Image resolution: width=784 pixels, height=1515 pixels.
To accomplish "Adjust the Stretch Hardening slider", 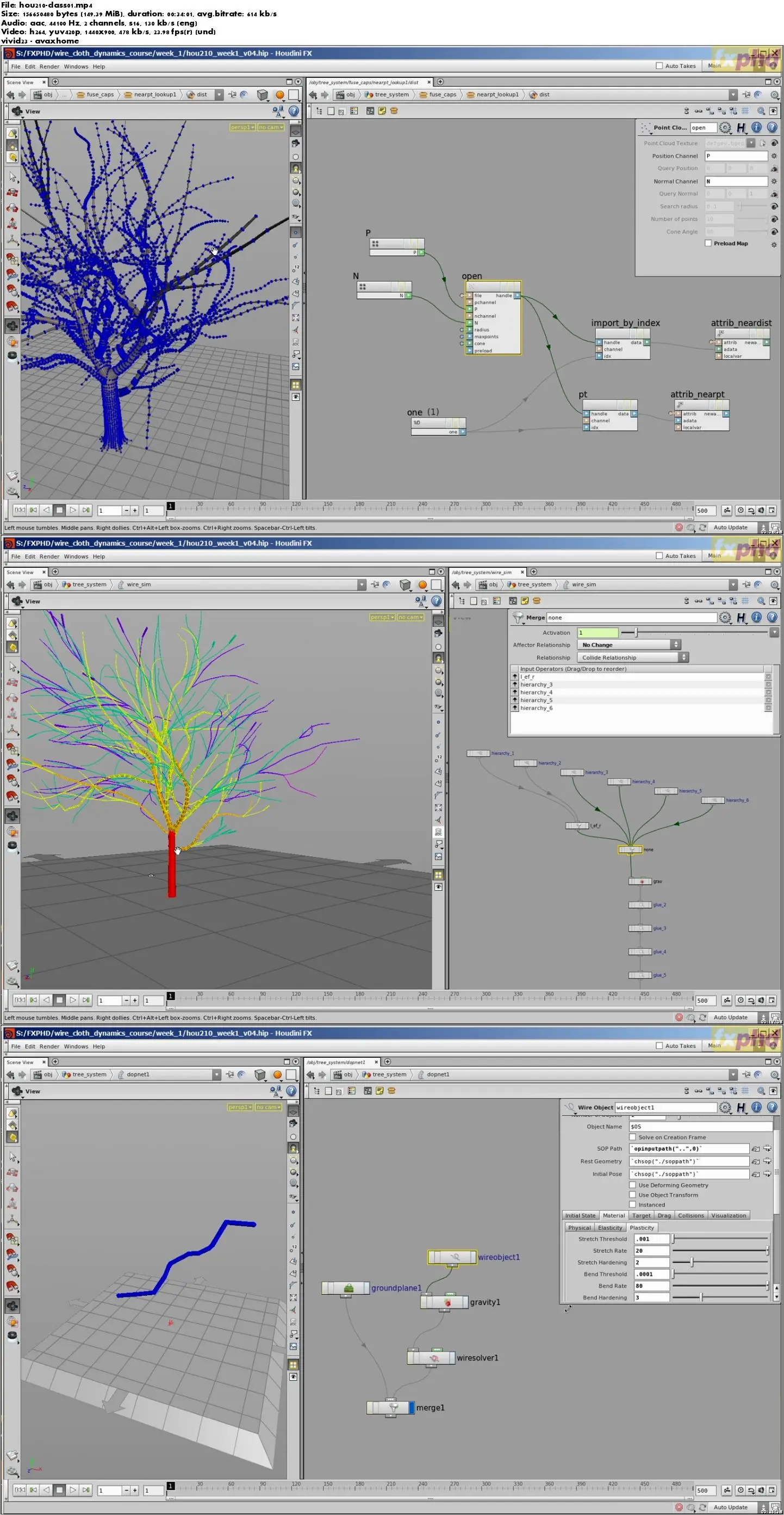I will tap(692, 1263).
